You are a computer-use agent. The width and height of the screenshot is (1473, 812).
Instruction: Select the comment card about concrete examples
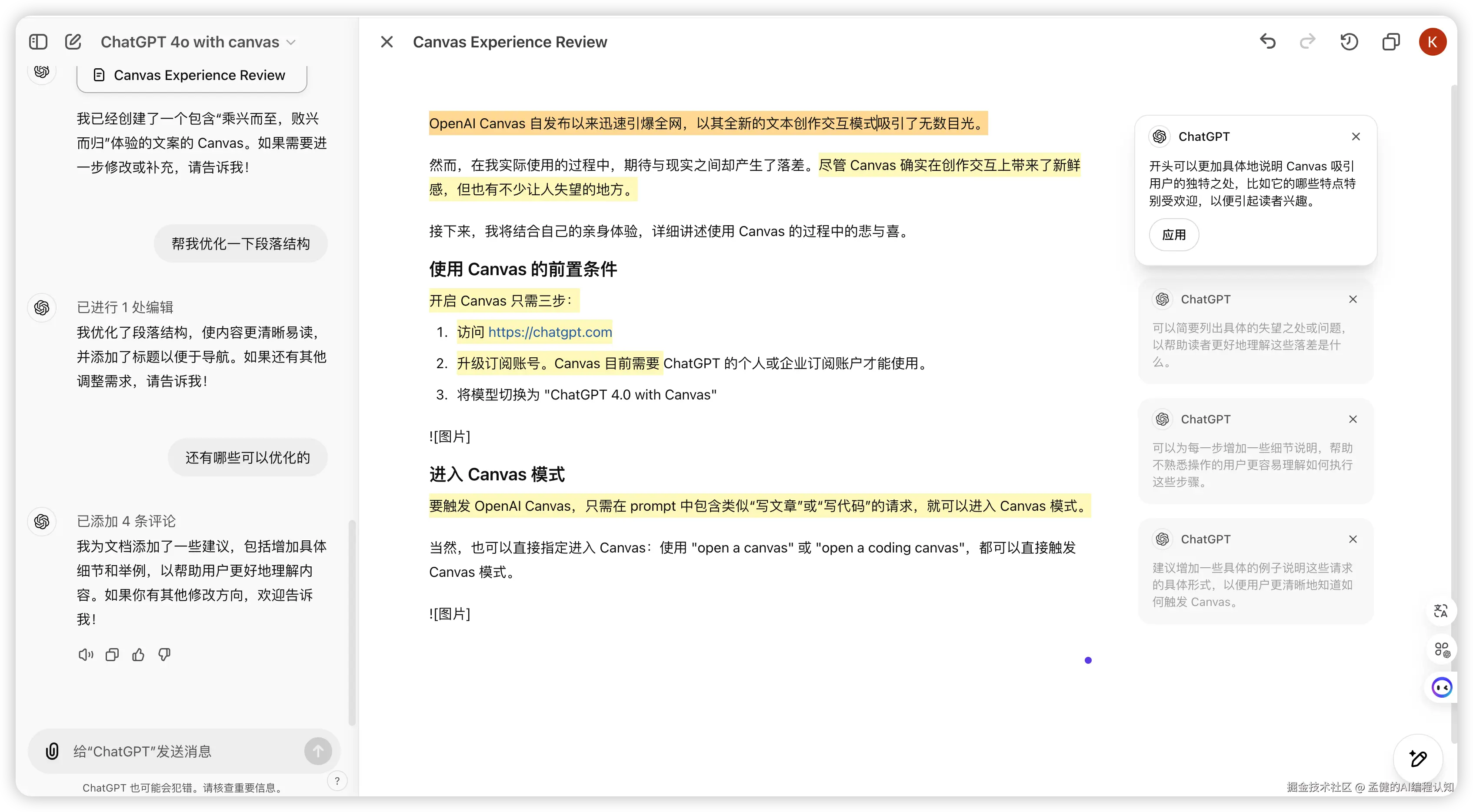[1256, 572]
